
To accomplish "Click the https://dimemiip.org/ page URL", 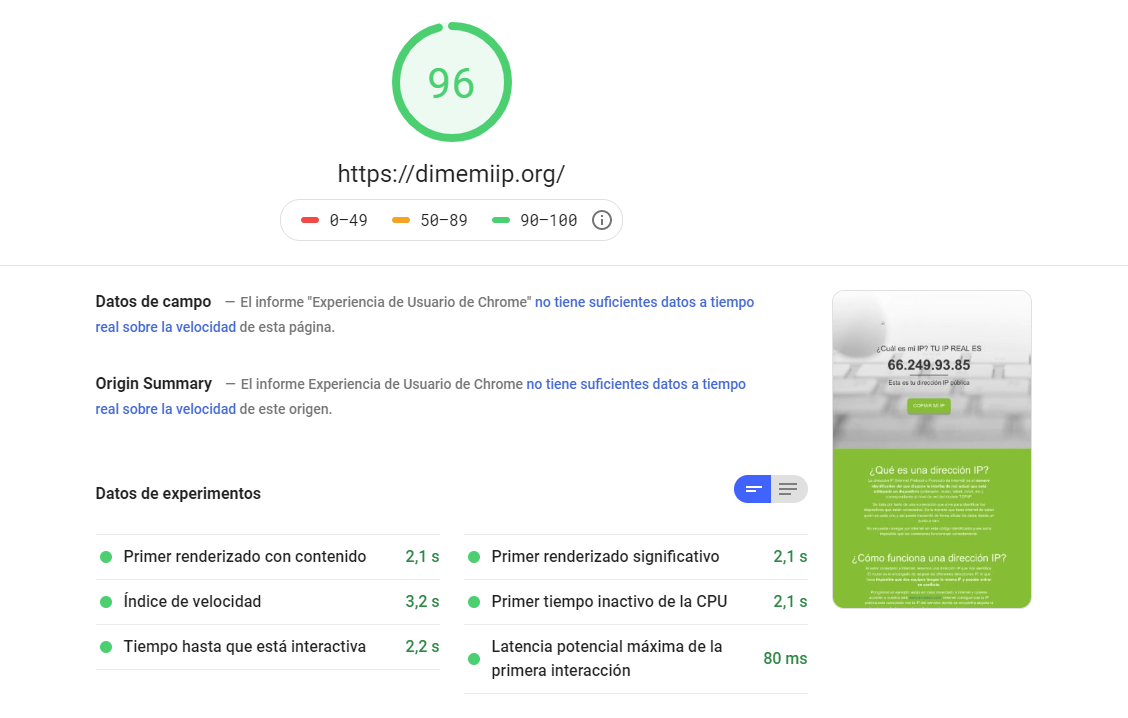I will (451, 173).
